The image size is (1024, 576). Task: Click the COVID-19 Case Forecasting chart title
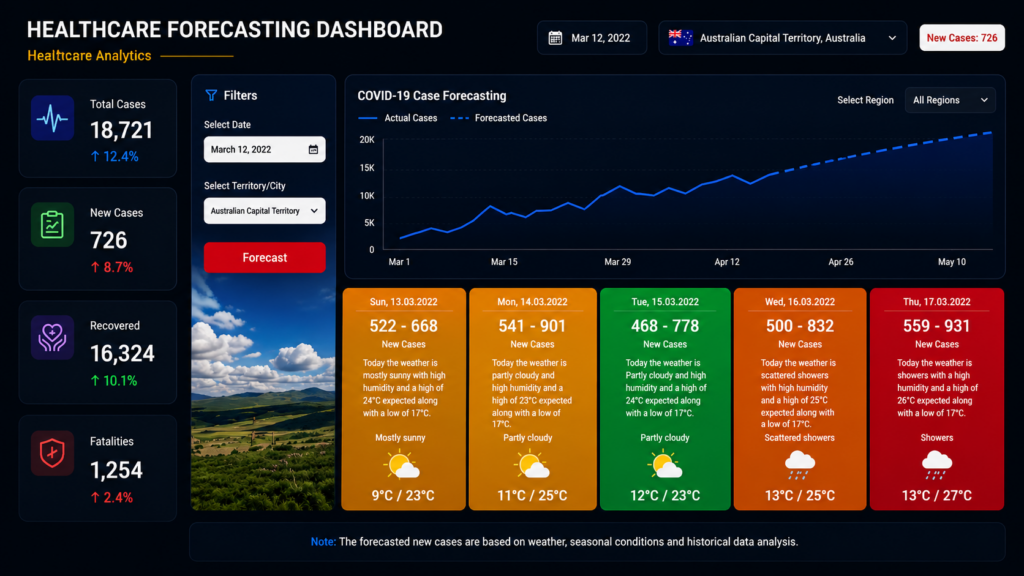coord(432,96)
